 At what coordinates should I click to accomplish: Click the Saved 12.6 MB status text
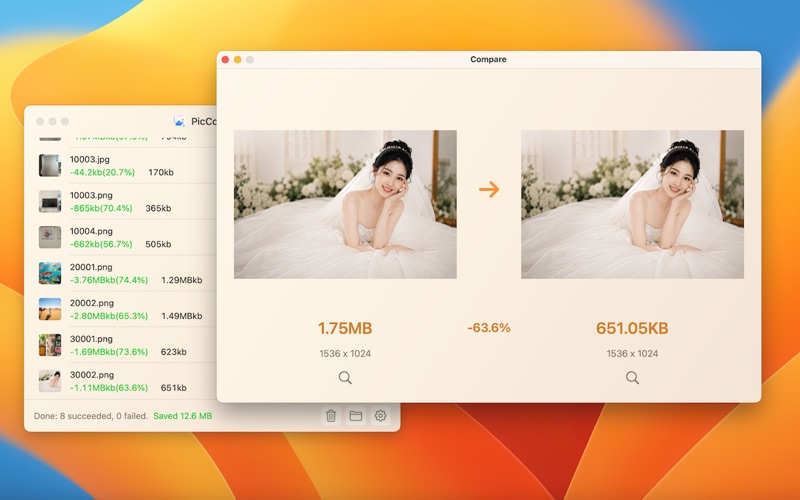(x=183, y=416)
